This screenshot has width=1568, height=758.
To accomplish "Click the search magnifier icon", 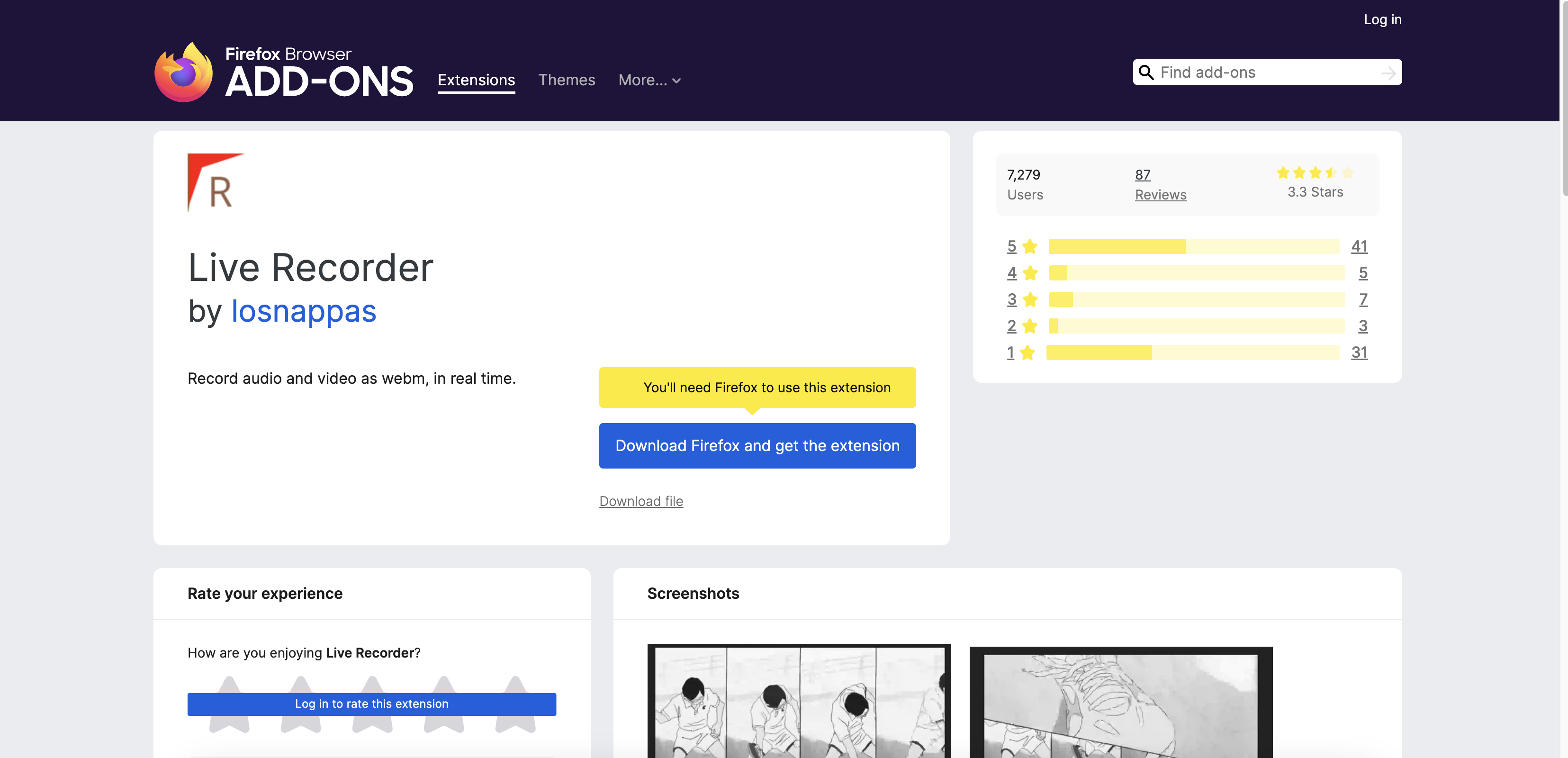I will coord(1145,72).
